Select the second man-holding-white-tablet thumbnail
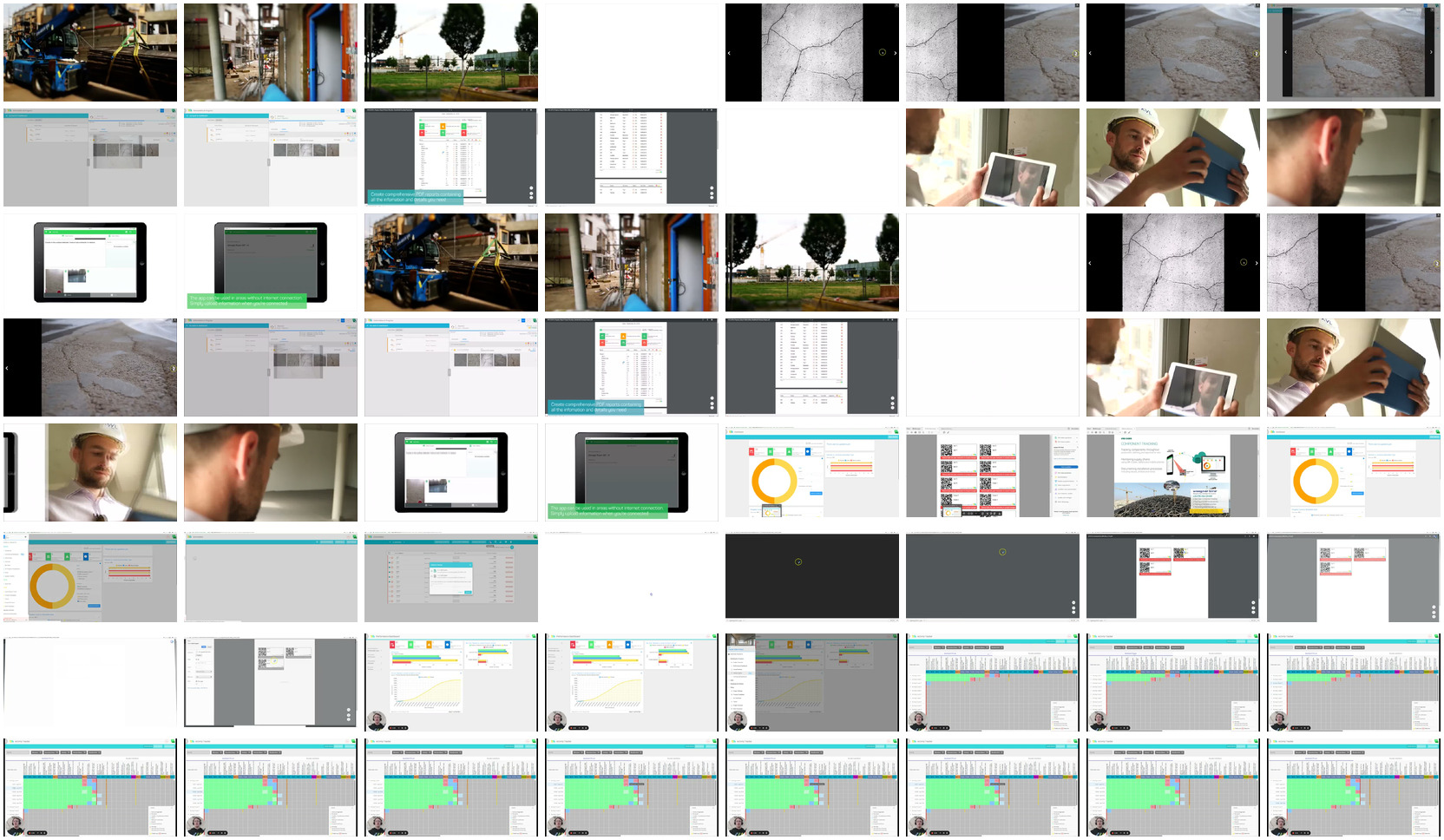 1172,367
